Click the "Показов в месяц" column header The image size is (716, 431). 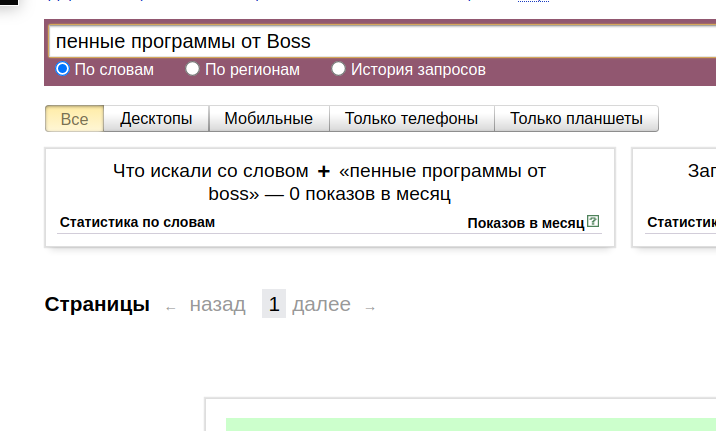point(526,223)
